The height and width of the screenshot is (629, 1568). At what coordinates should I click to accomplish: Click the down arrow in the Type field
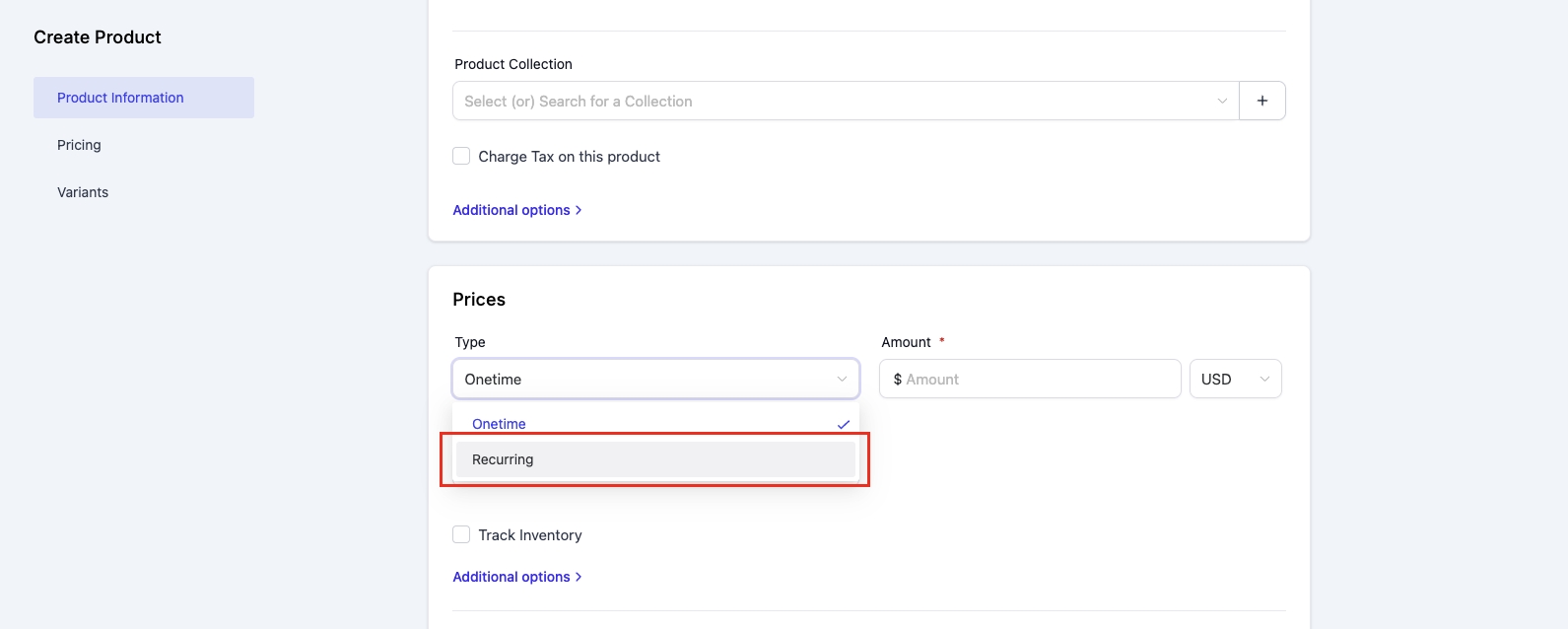[x=841, y=380]
